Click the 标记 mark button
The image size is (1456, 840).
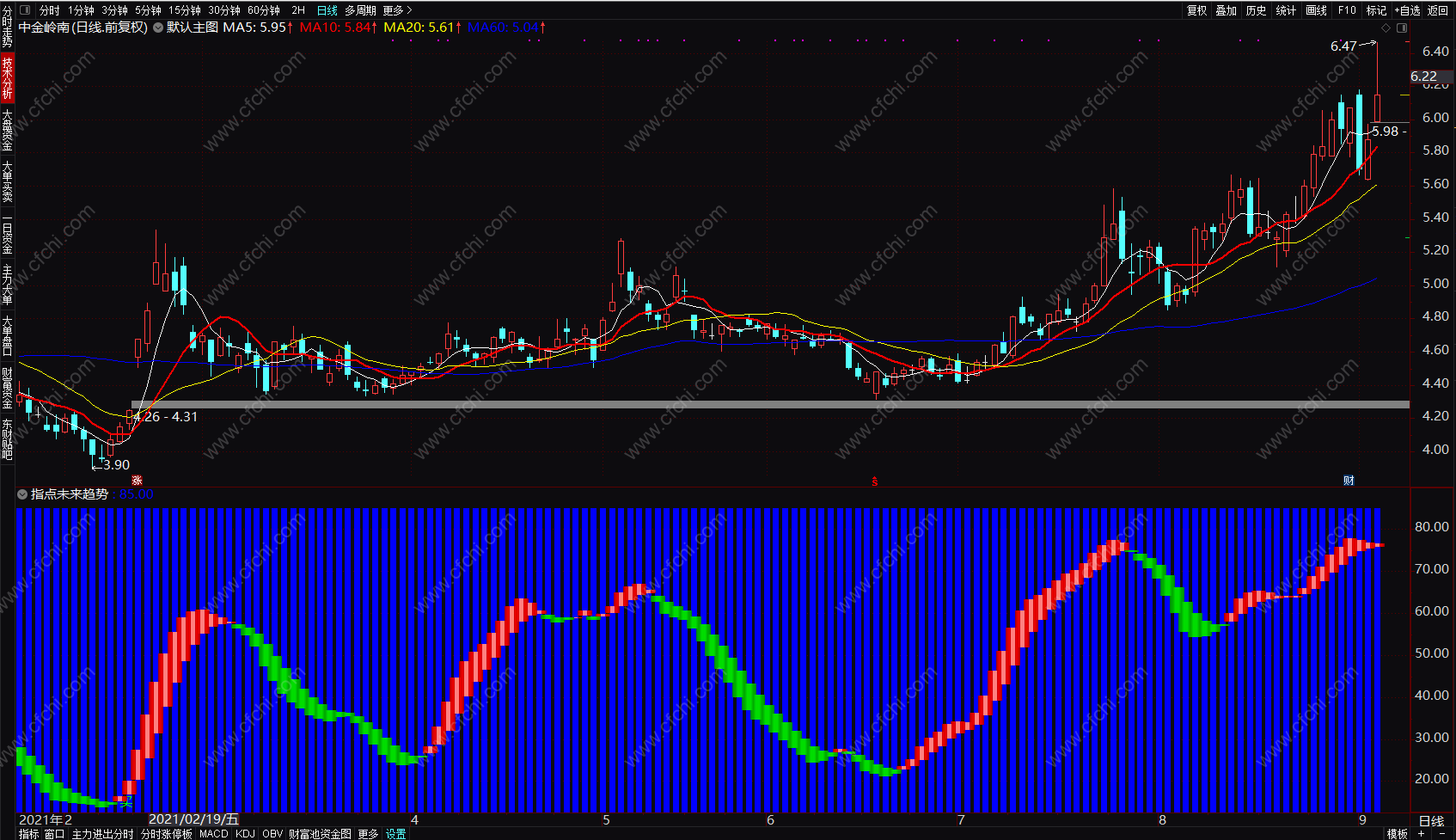pyautogui.click(x=1376, y=10)
